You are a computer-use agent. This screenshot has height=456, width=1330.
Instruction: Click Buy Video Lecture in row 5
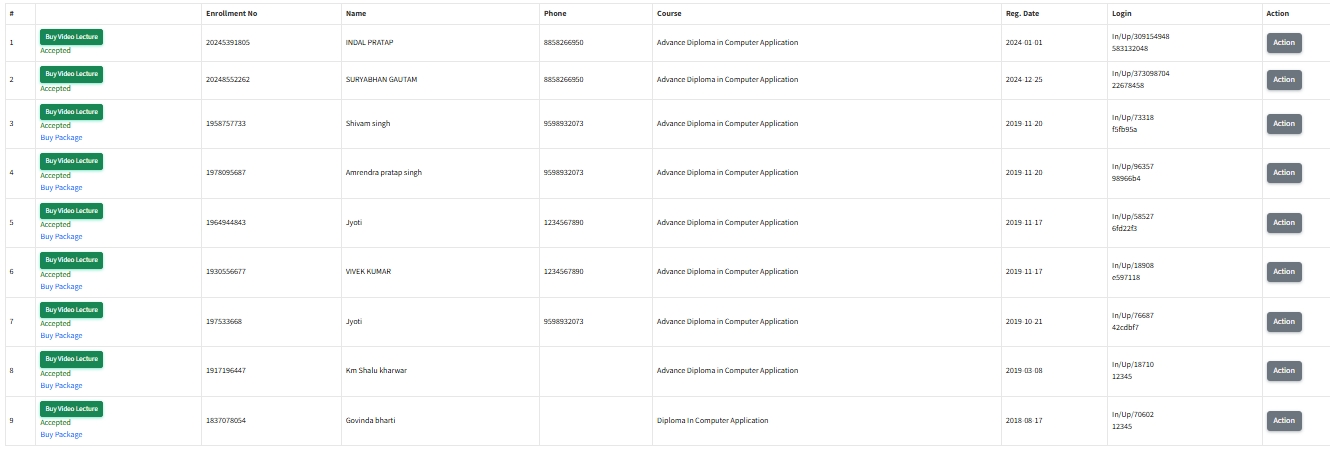tap(71, 210)
